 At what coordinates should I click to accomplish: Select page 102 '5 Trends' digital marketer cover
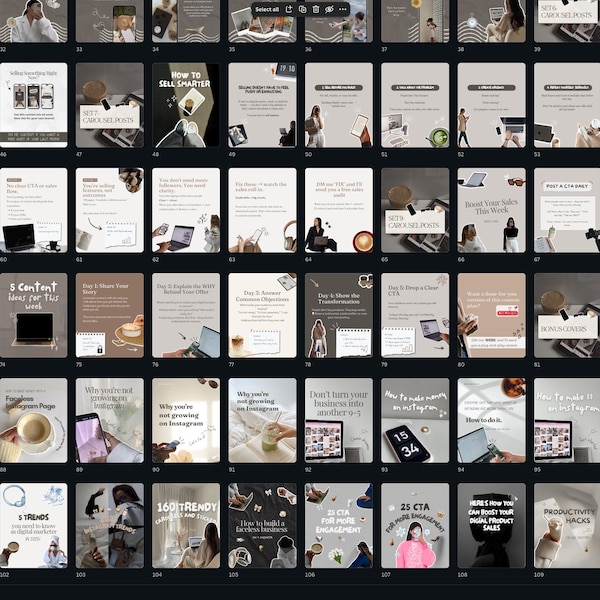pyautogui.click(x=33, y=525)
